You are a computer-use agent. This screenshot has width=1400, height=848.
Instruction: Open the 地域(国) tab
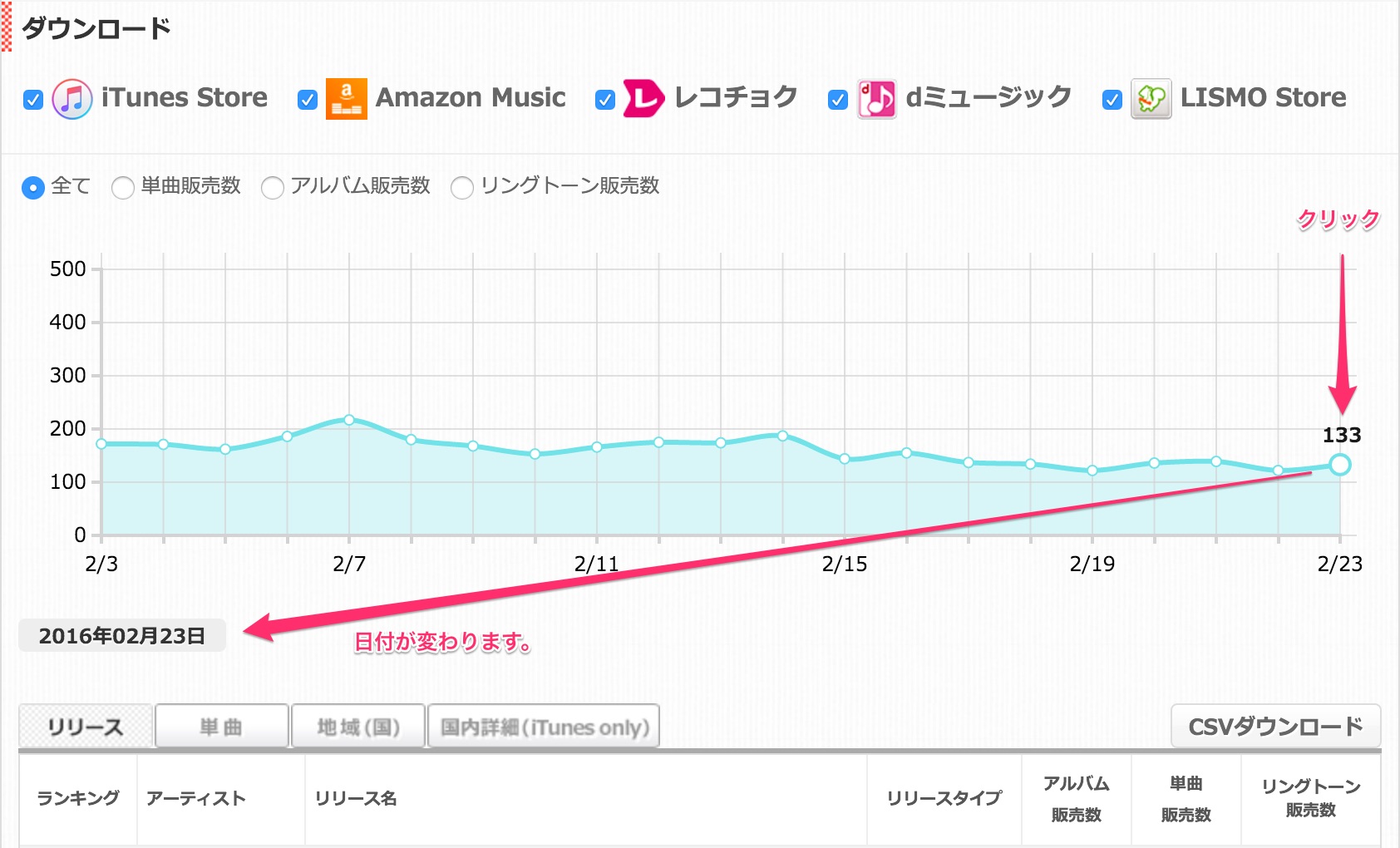click(358, 727)
